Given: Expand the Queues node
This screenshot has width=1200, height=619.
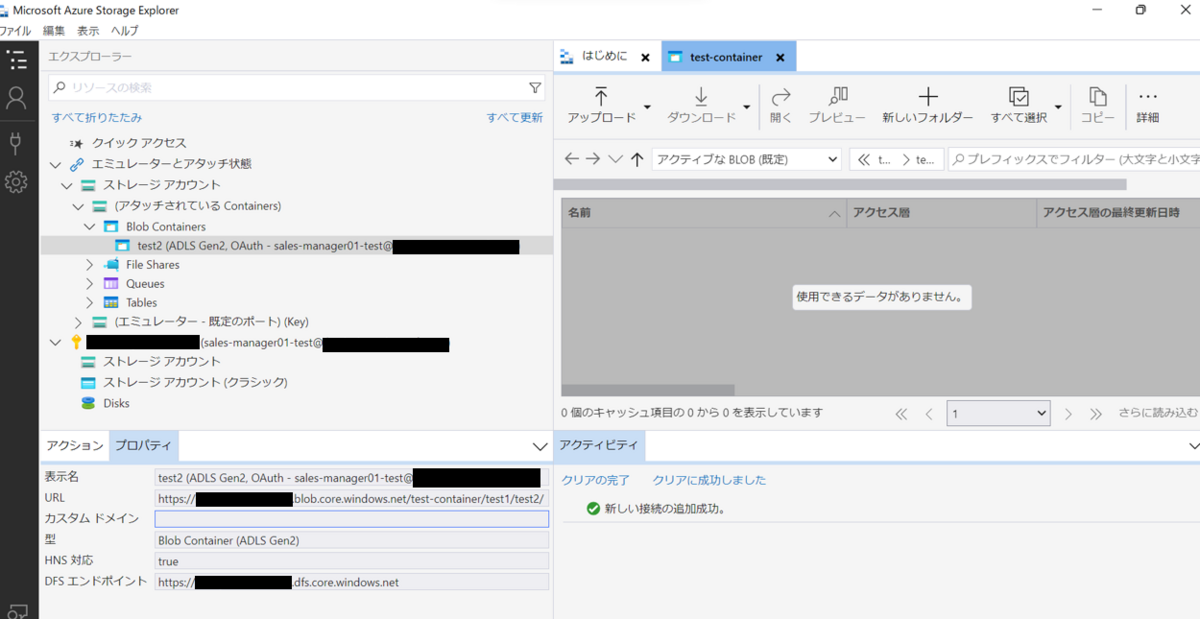Looking at the screenshot, I should [90, 284].
